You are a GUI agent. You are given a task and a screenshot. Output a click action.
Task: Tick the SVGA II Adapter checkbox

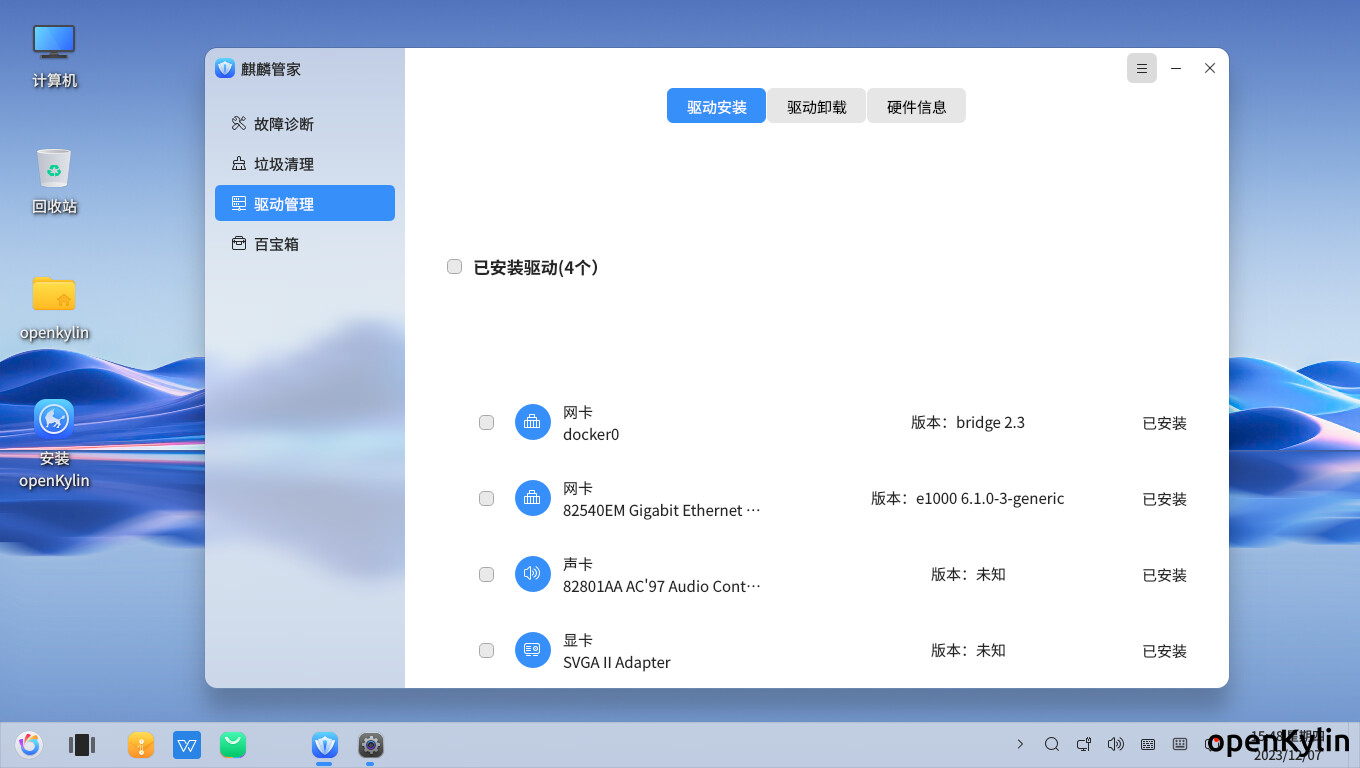point(487,651)
